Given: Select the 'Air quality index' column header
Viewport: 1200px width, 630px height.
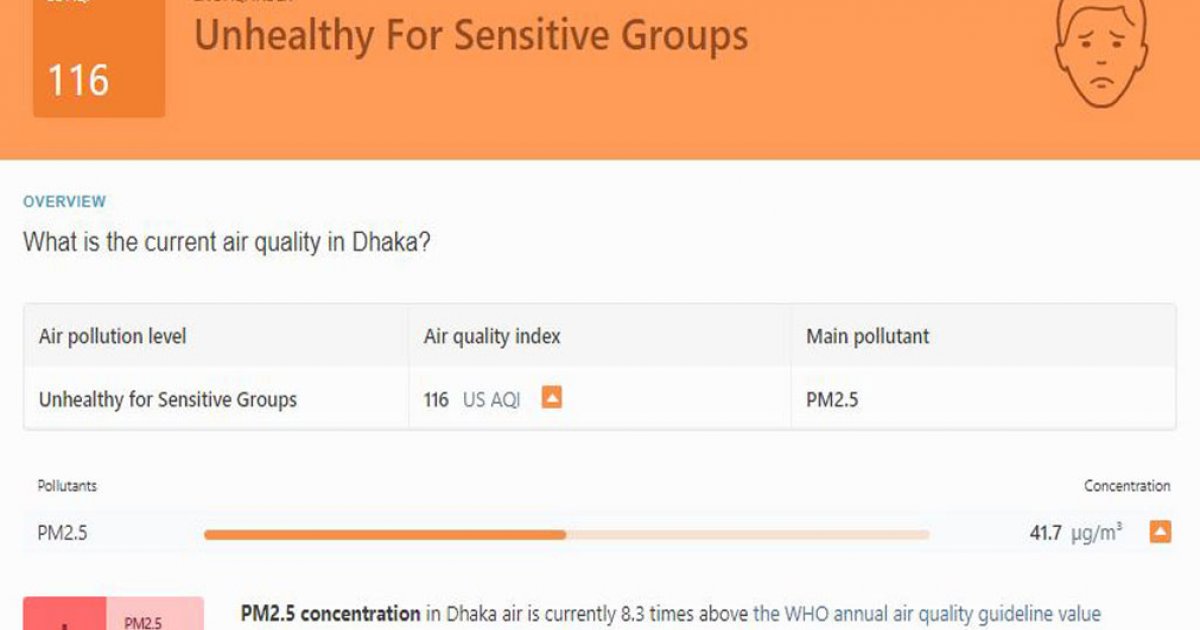Looking at the screenshot, I should (492, 336).
